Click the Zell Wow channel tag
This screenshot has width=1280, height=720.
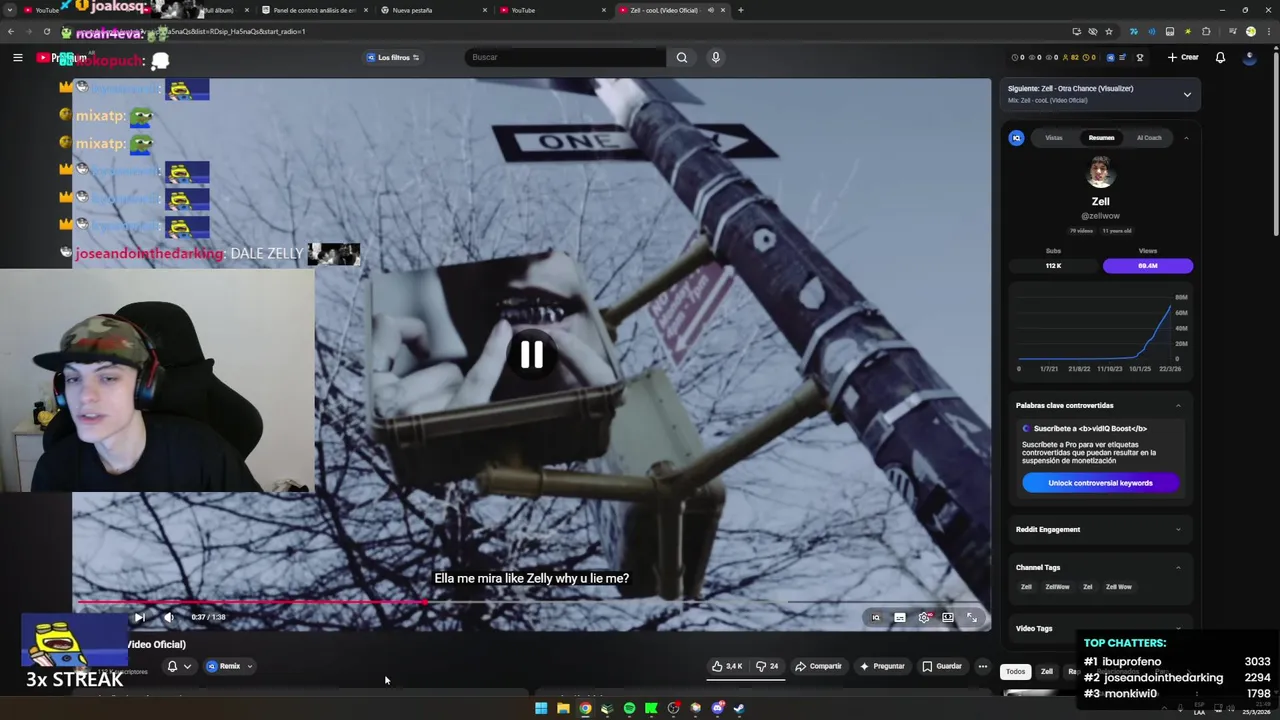point(1118,587)
